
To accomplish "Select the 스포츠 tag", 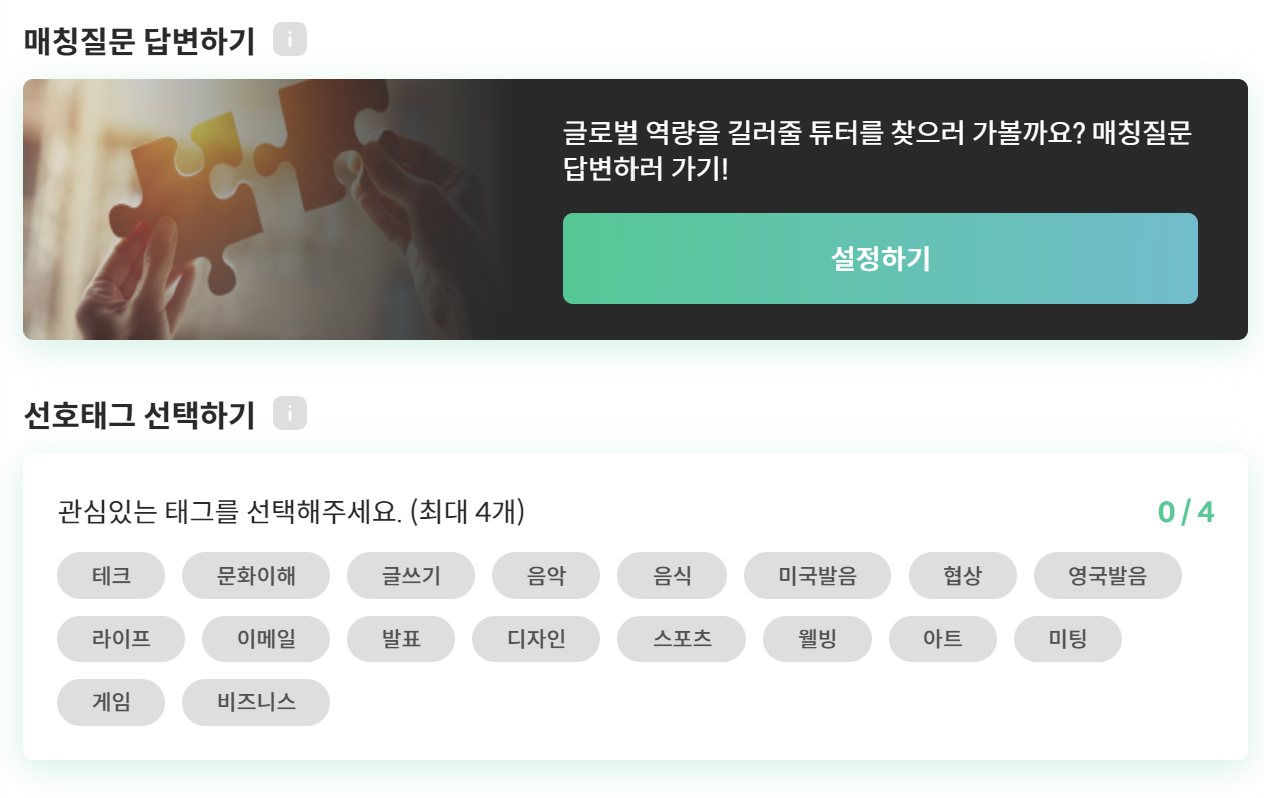I will [682, 639].
